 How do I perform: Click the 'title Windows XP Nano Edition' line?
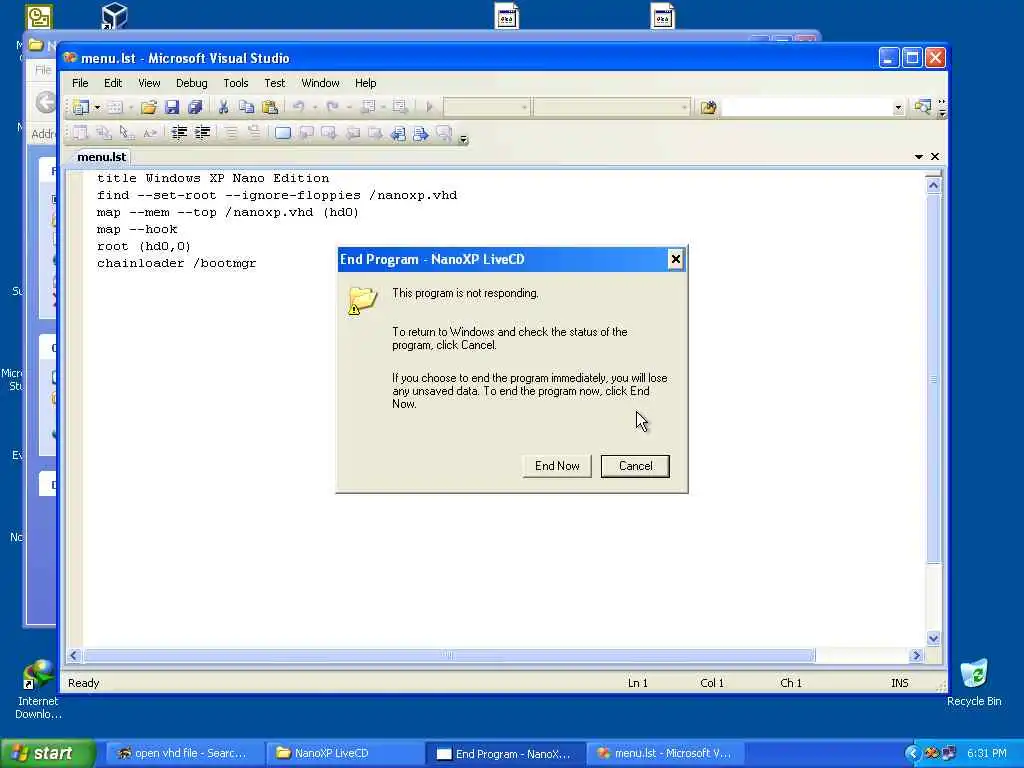[213, 178]
